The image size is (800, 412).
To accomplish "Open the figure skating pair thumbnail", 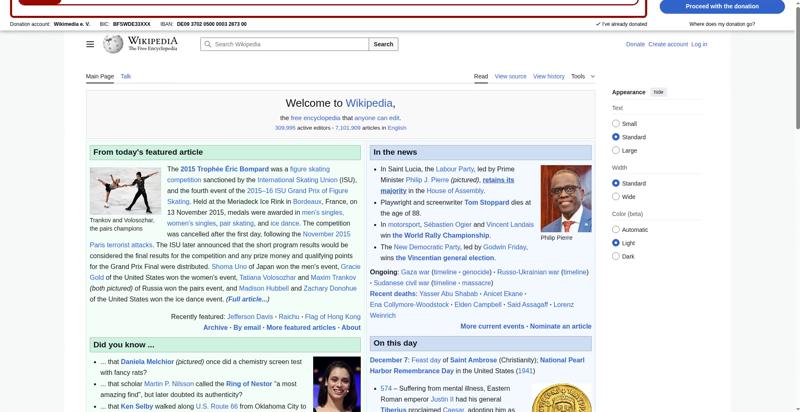I will tap(125, 190).
